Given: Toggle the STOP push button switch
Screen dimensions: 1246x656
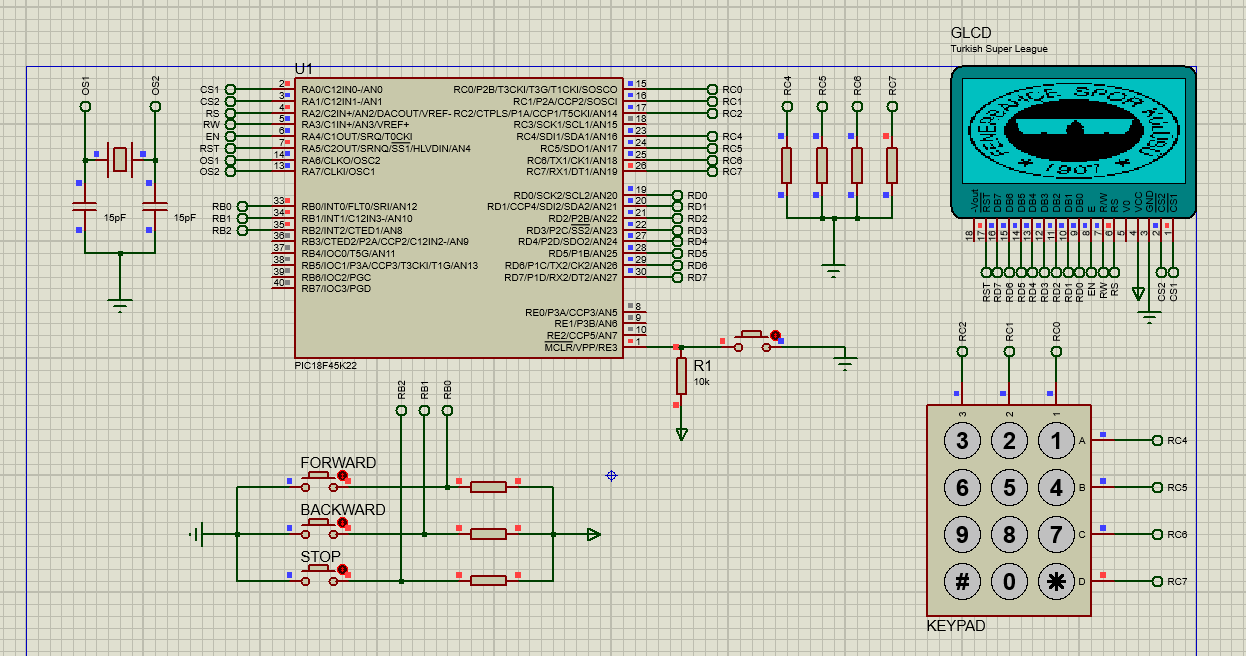Looking at the screenshot, I should pos(322,575).
